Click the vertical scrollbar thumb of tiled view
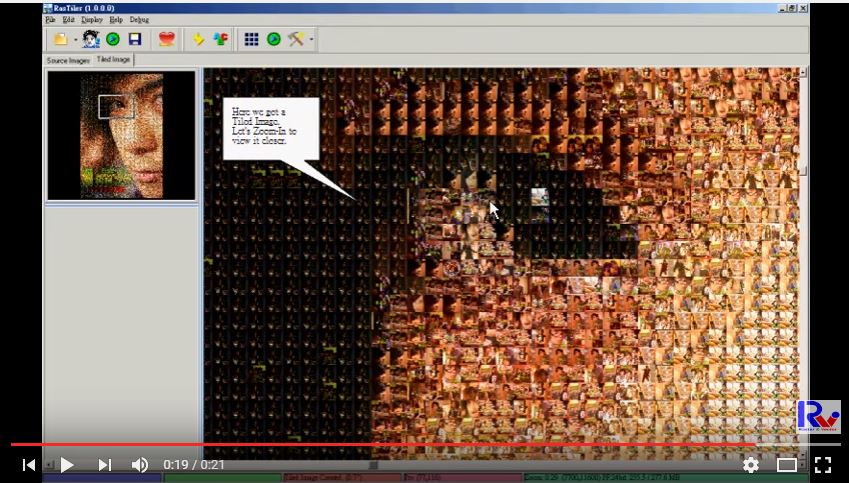This screenshot has height=483, width=849. tap(804, 171)
